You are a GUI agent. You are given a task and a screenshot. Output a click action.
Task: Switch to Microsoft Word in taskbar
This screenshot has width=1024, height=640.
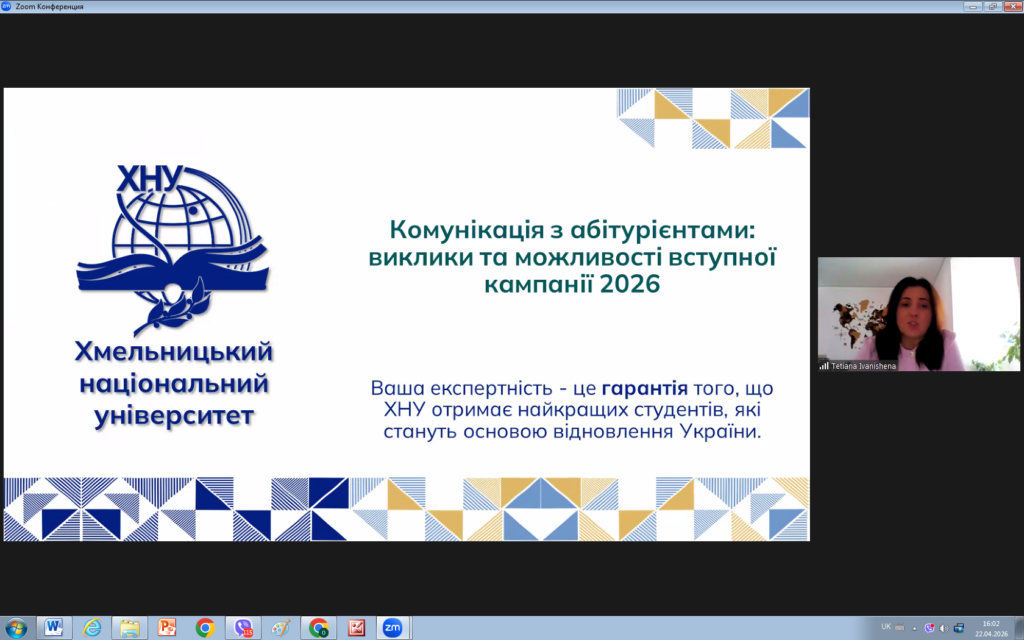click(x=53, y=628)
